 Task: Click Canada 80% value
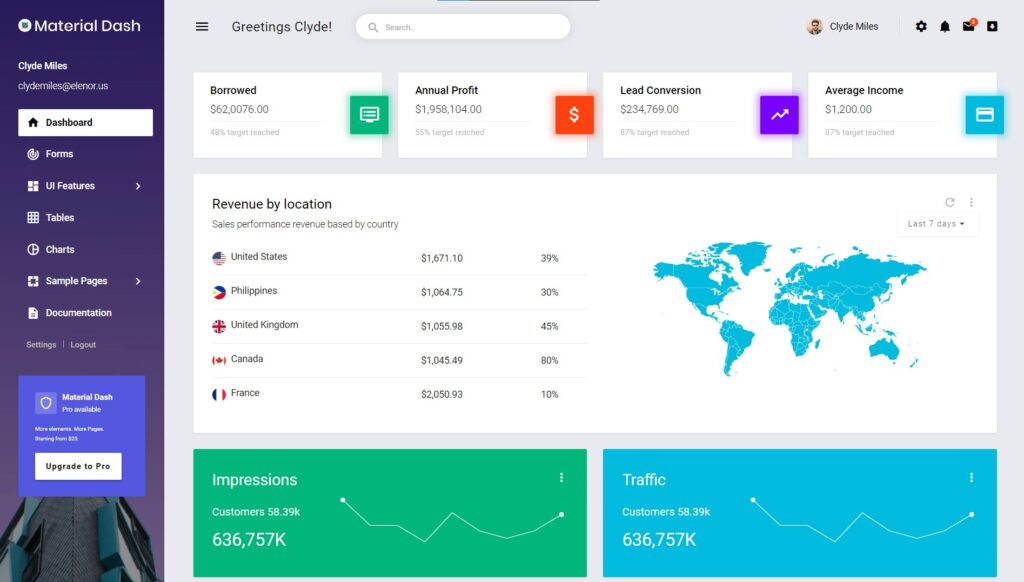pos(549,360)
